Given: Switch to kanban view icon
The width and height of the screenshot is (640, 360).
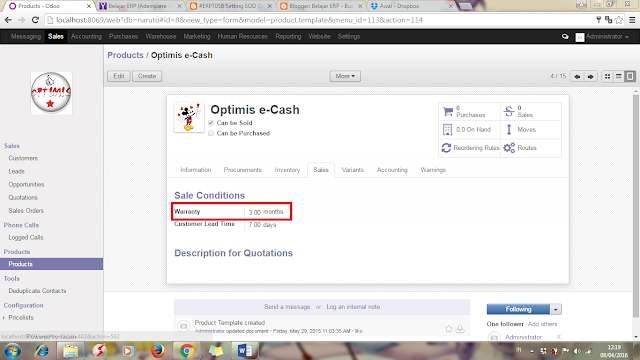Looking at the screenshot, I should point(607,76).
